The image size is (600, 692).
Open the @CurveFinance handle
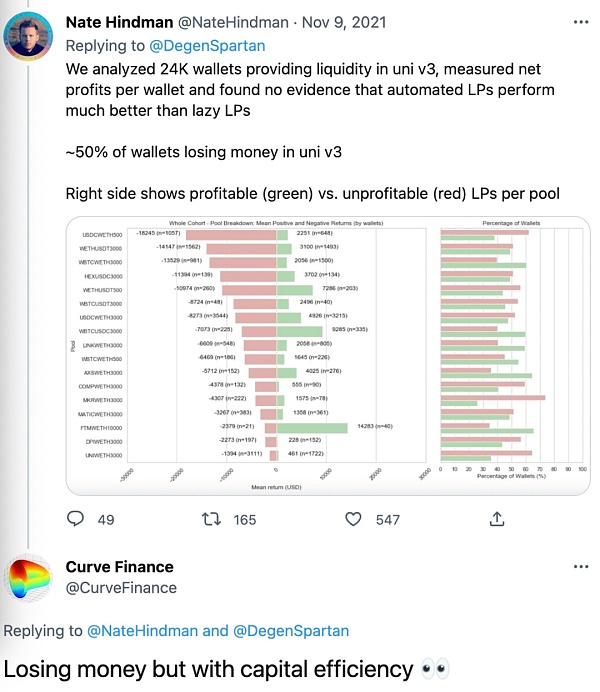(121, 588)
